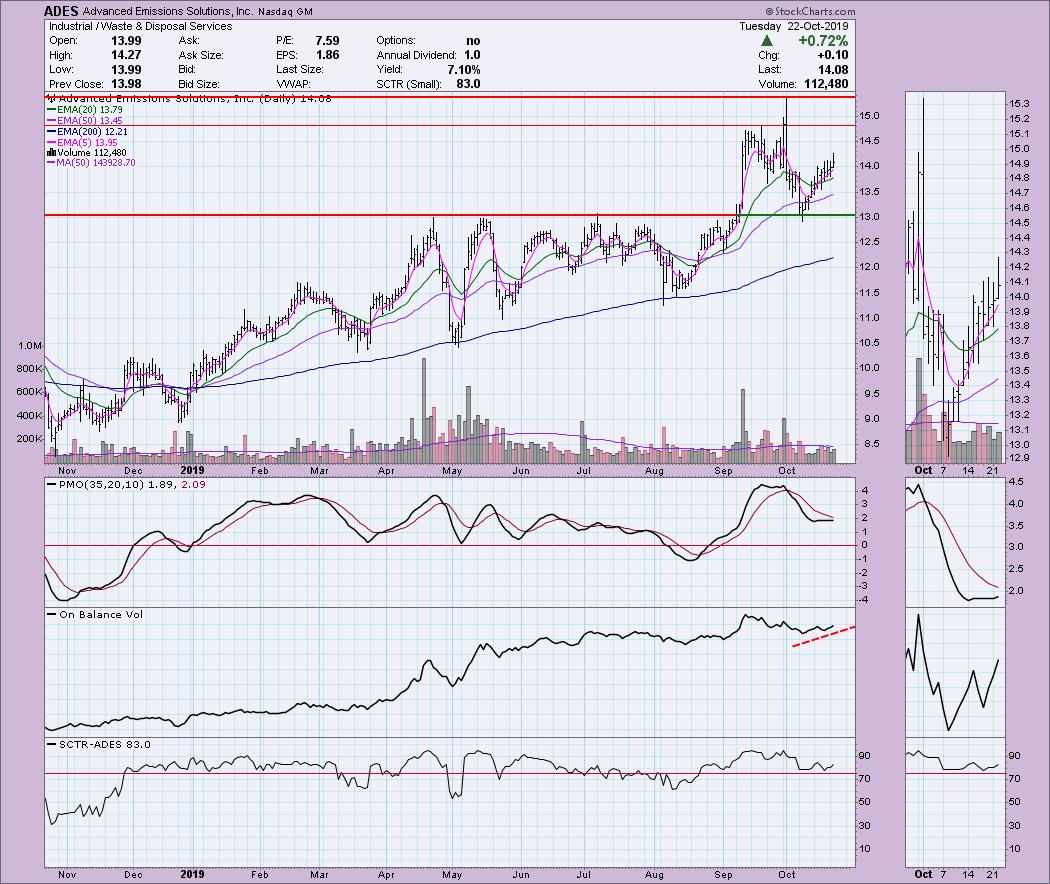Click the Sep label on the main time axis

point(722,468)
